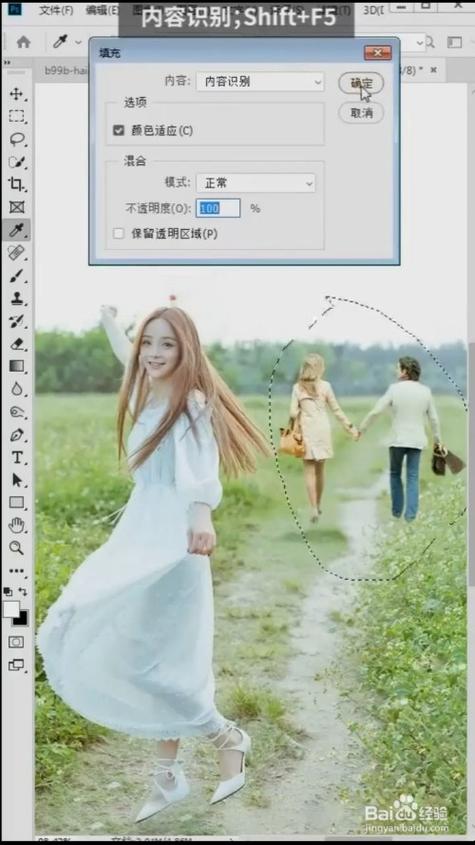Image resolution: width=475 pixels, height=845 pixels.
Task: Select the History Brush tool
Action: tap(17, 321)
